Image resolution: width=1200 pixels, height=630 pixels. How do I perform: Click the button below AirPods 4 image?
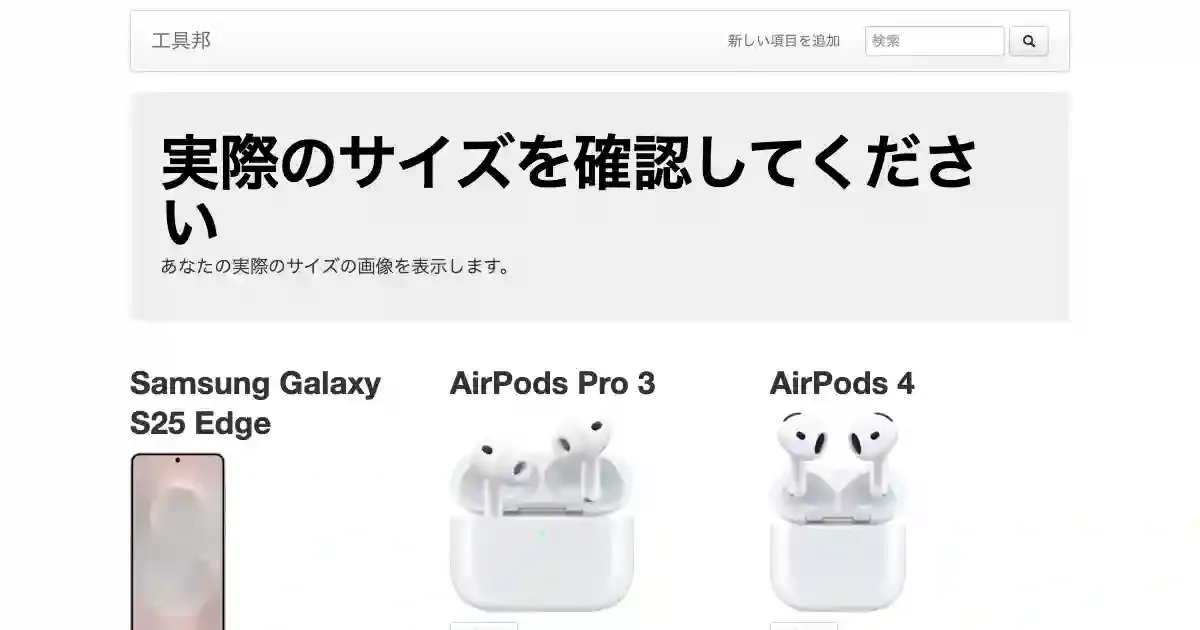[x=804, y=626]
